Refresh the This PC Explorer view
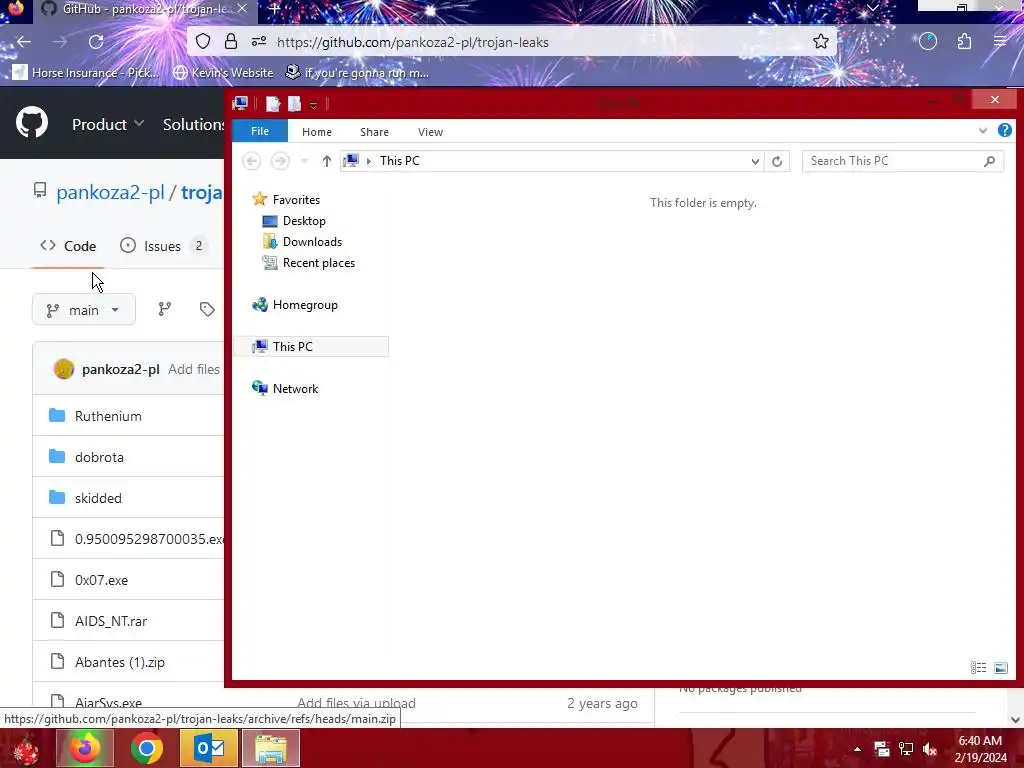The image size is (1024, 768). (776, 161)
